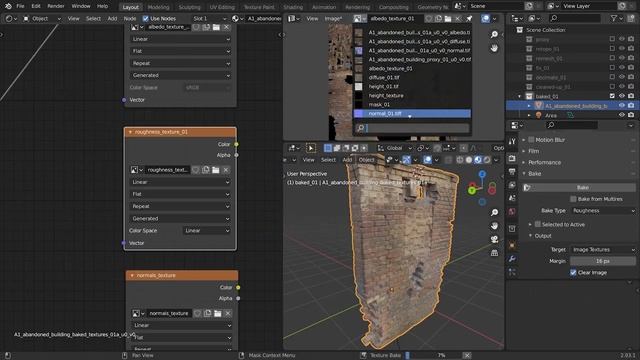Enable the Selected to Active checkbox
The height and width of the screenshot is (360, 640).
click(538, 224)
